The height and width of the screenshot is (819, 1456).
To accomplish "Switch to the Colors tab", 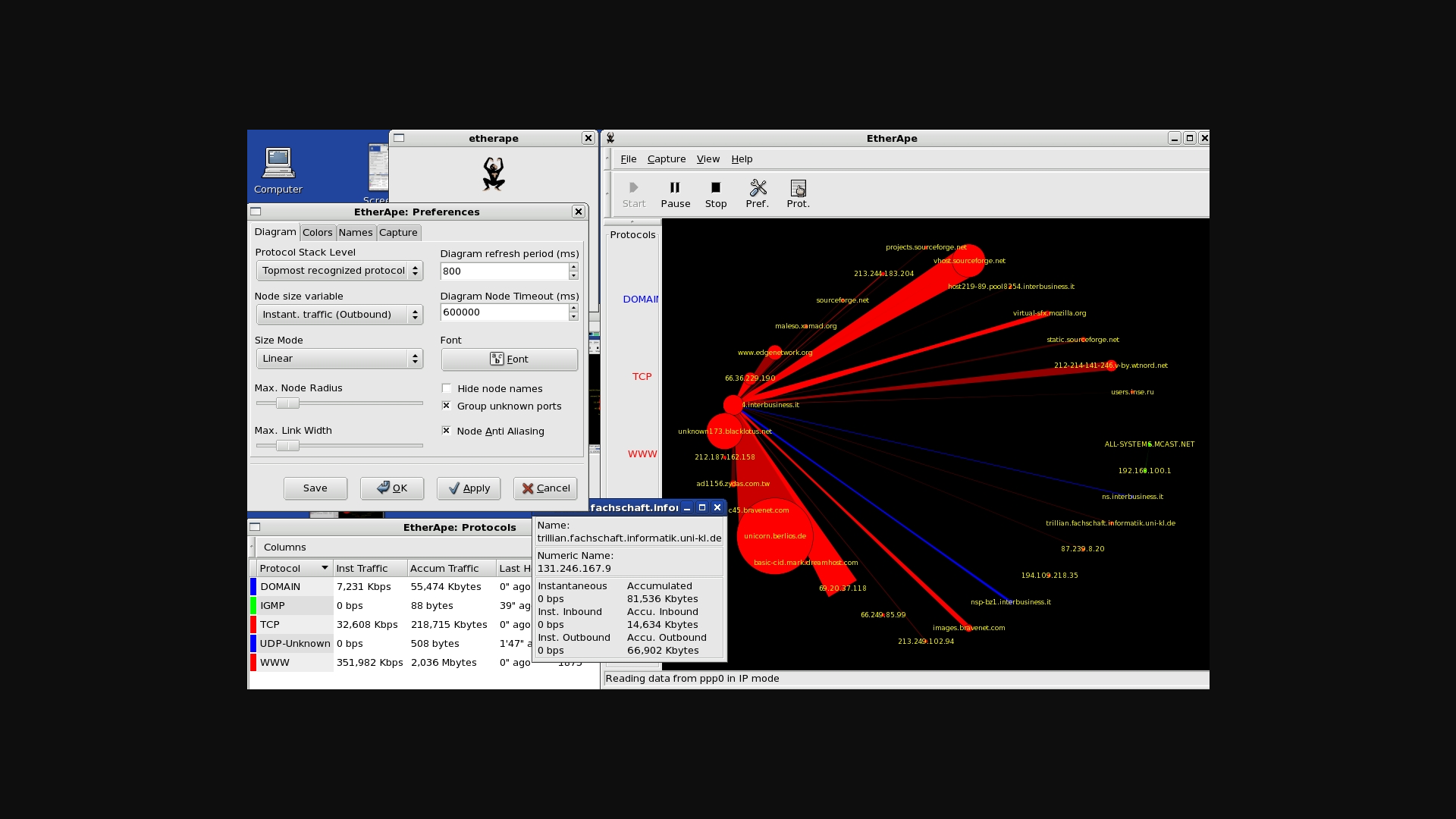I will (317, 233).
